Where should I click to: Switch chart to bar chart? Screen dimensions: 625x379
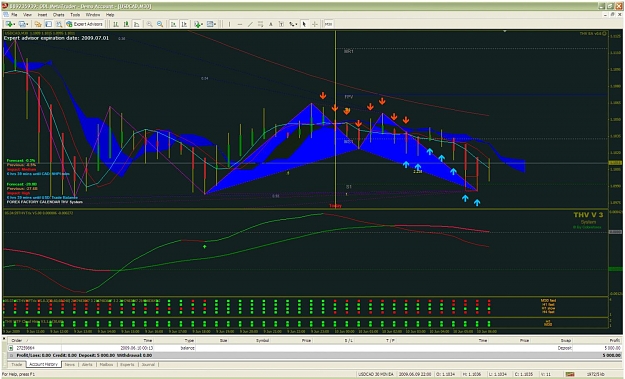tap(116, 24)
